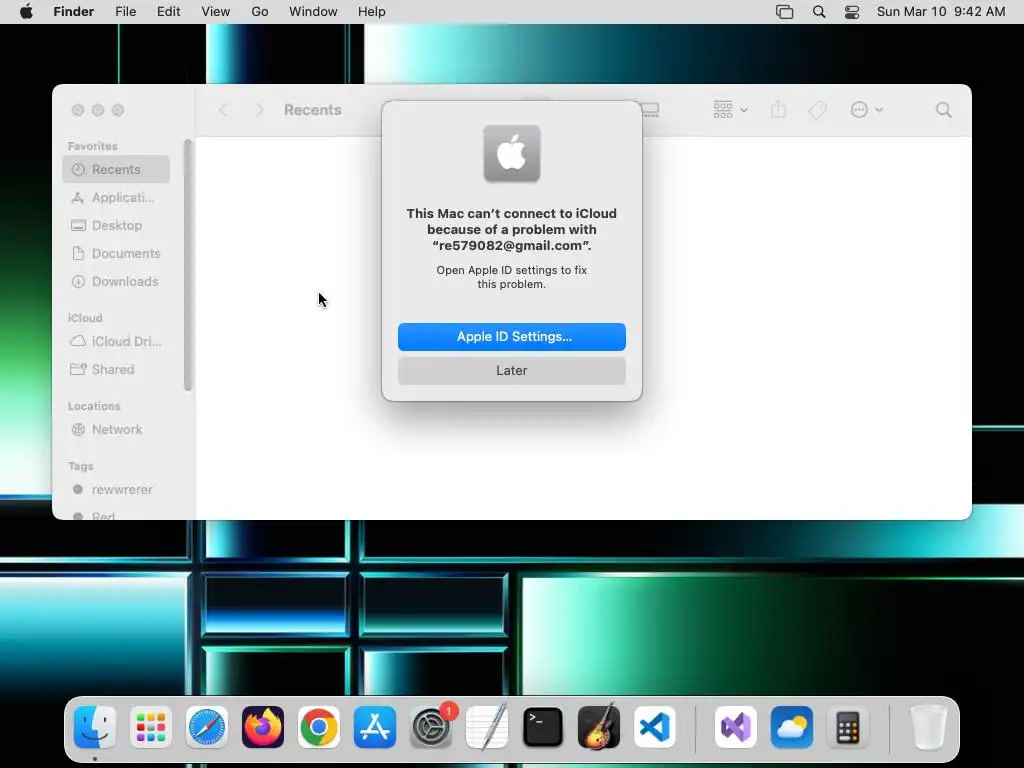This screenshot has height=768, width=1024.
Task: Click the date and time display
Action: coord(941,12)
